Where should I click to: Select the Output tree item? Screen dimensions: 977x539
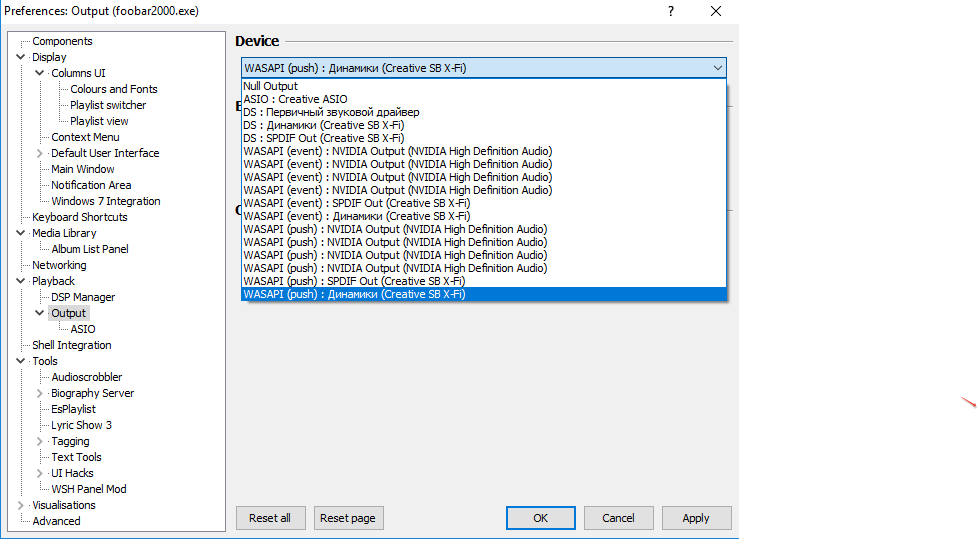pyautogui.click(x=69, y=313)
